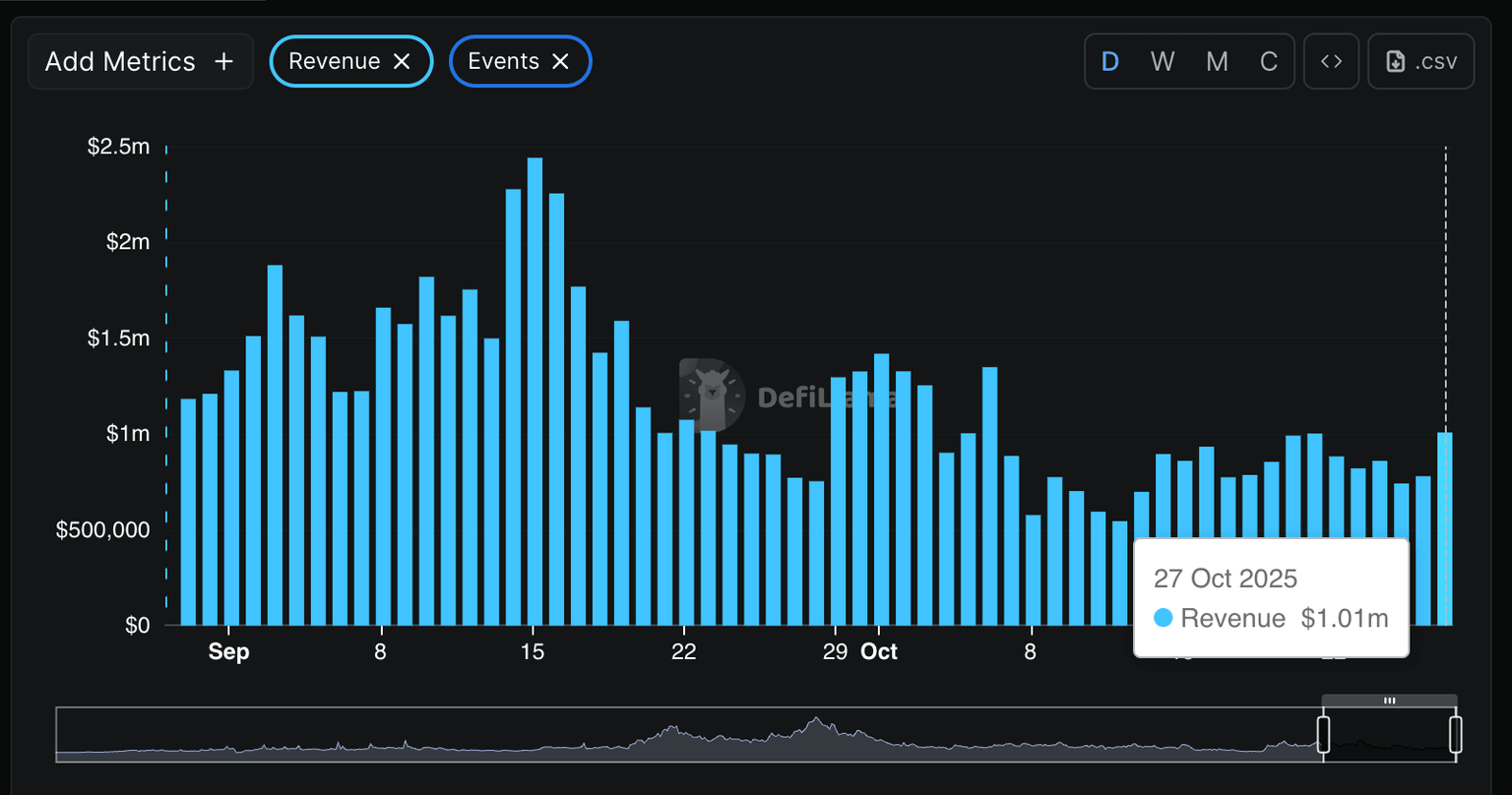Open the embed code icon button
Screen dimensions: 1512x795
coord(1331,62)
